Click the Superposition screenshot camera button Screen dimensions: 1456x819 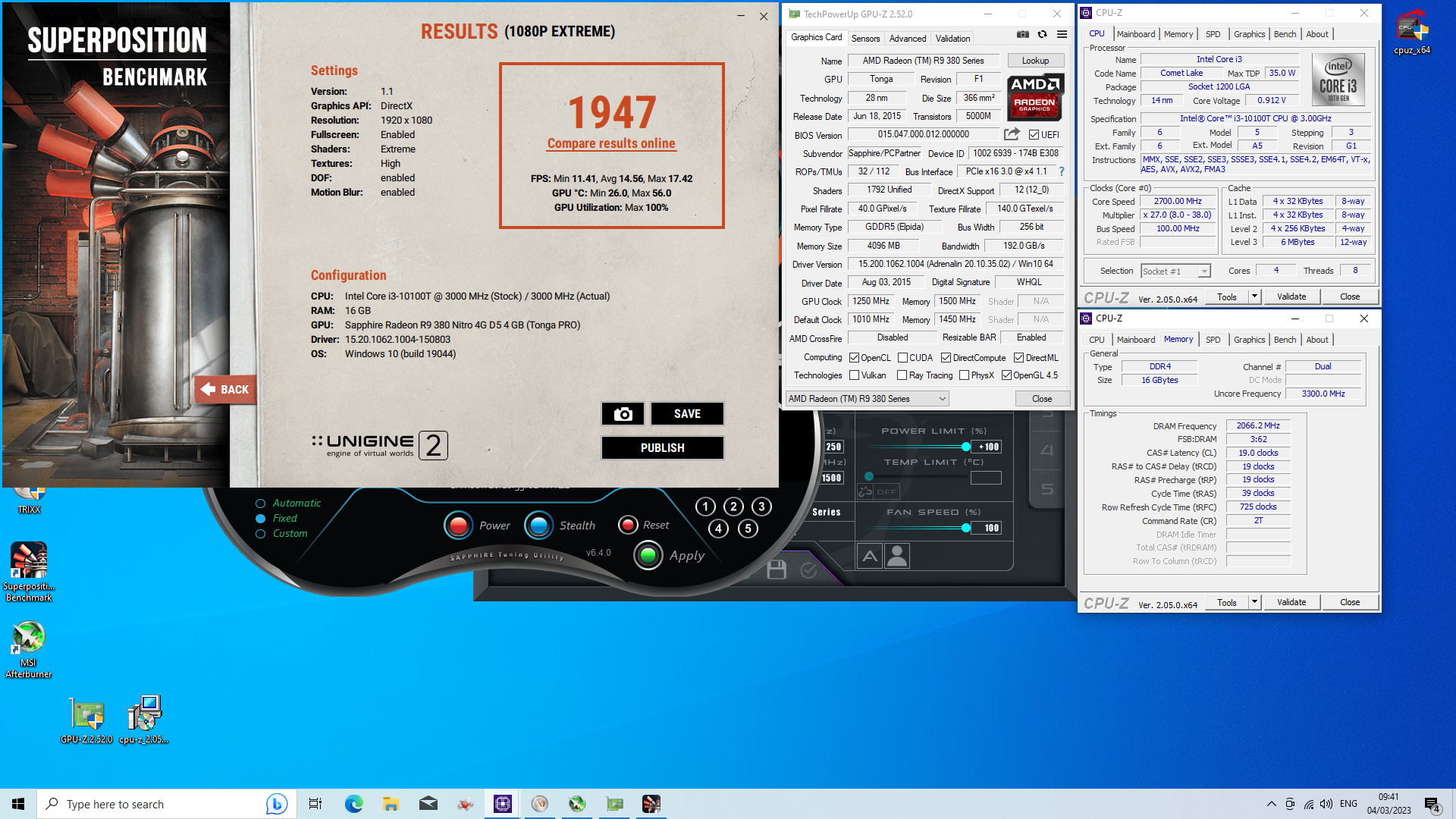click(x=623, y=414)
